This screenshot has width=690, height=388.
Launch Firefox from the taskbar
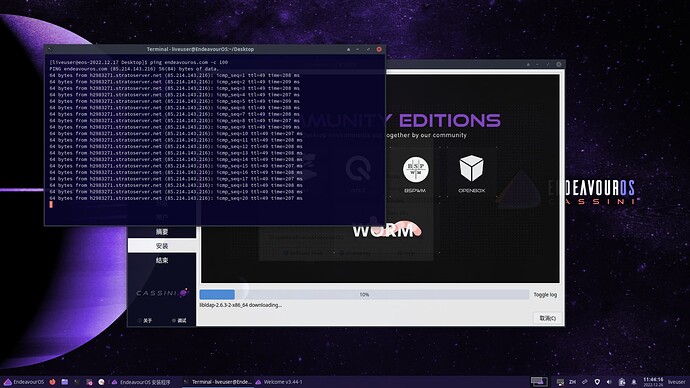click(52, 382)
